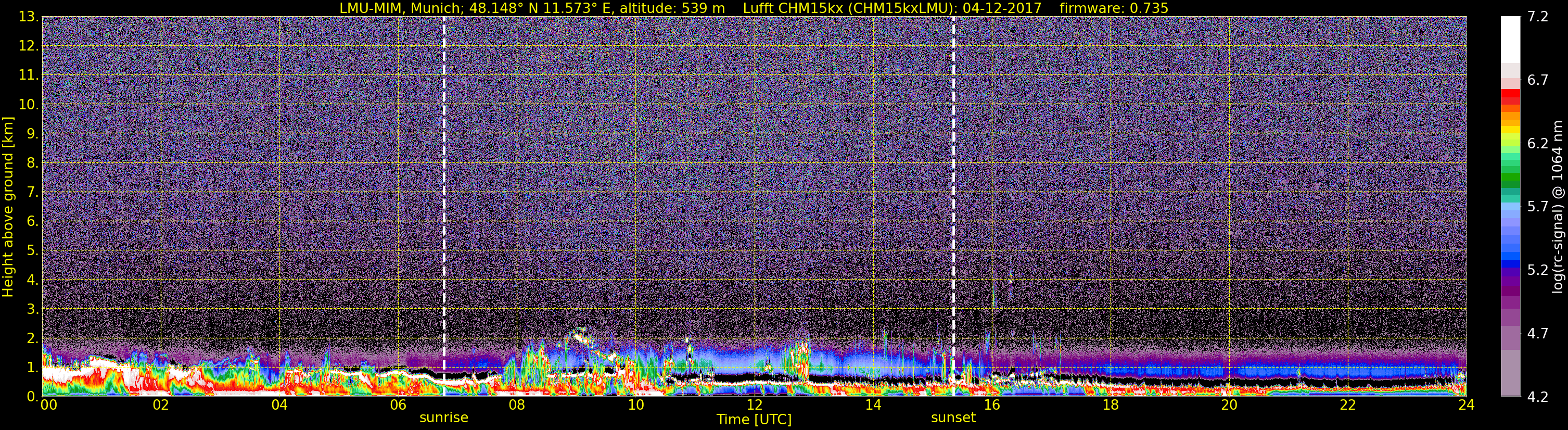Click the colorbar tick value 5.2
The width and height of the screenshot is (1568, 430).
click(x=1538, y=270)
